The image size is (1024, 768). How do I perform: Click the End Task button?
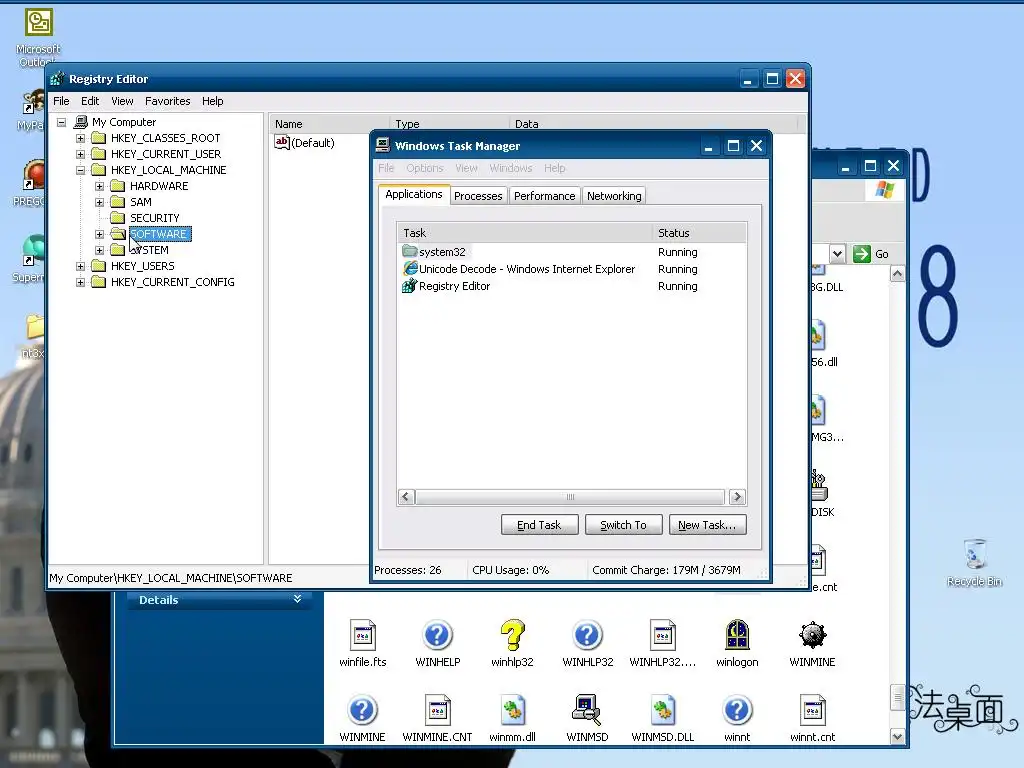point(539,525)
